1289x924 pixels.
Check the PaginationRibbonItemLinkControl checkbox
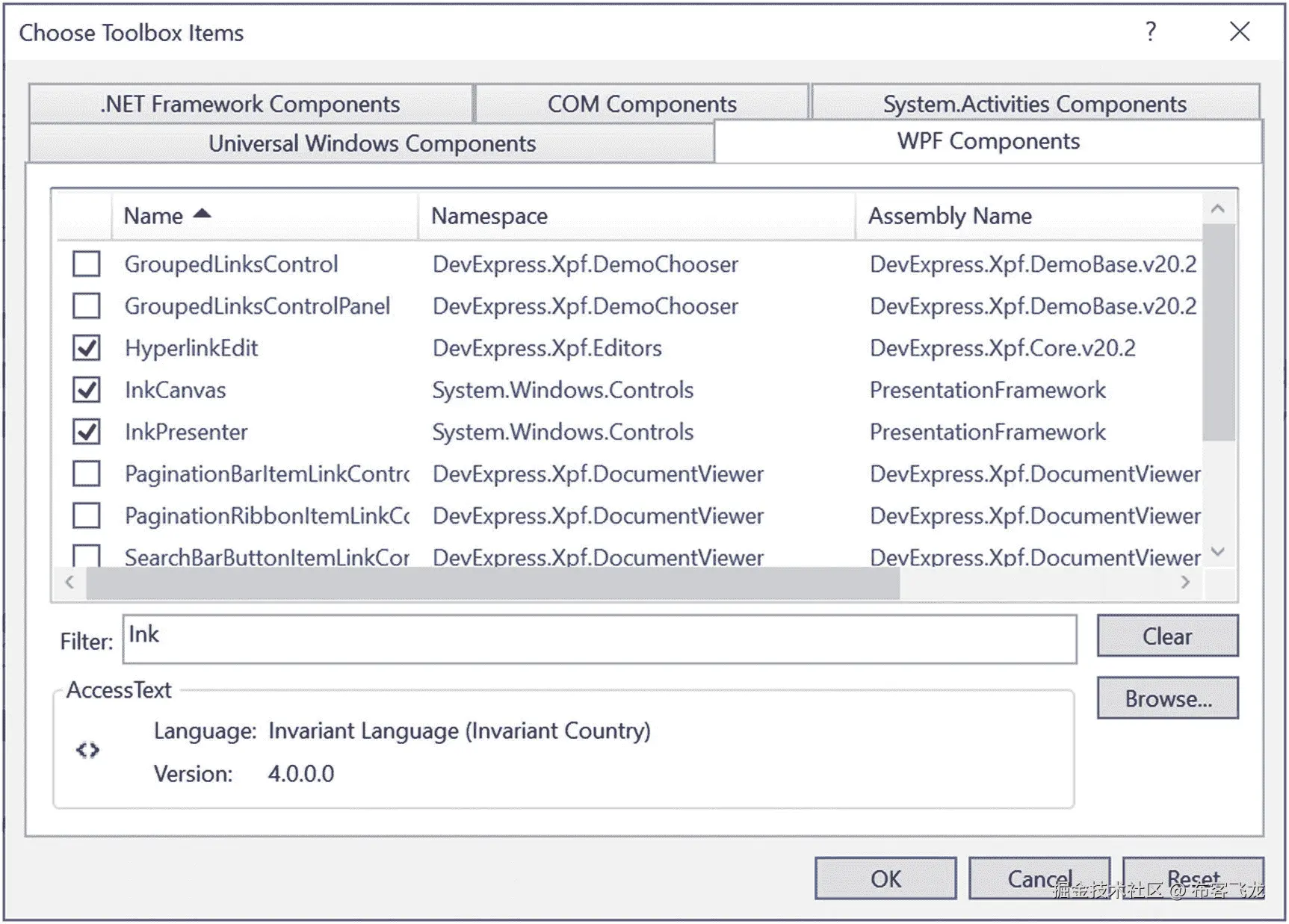tap(87, 515)
